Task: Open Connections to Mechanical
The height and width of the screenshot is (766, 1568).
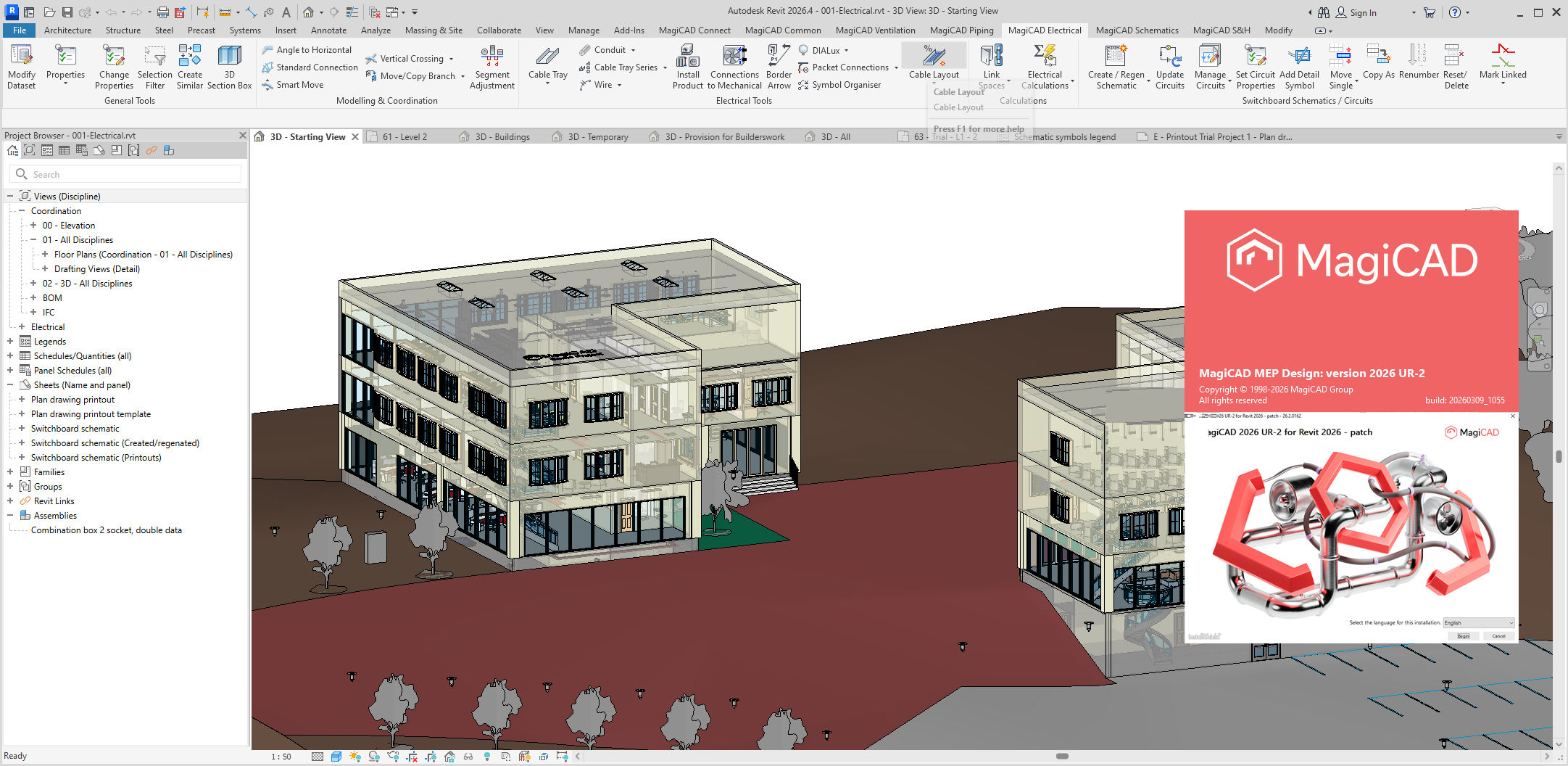Action: tap(734, 66)
